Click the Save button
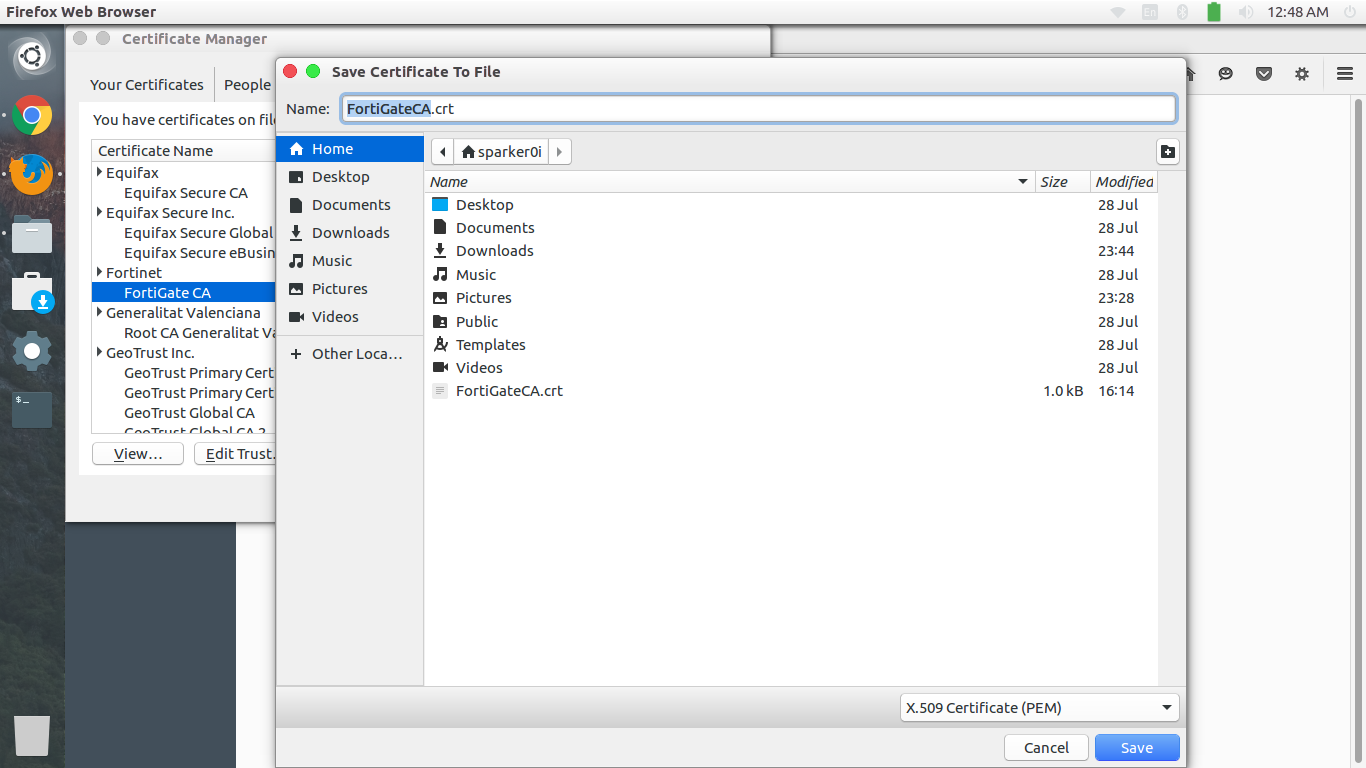This screenshot has width=1366, height=768. [x=1136, y=747]
